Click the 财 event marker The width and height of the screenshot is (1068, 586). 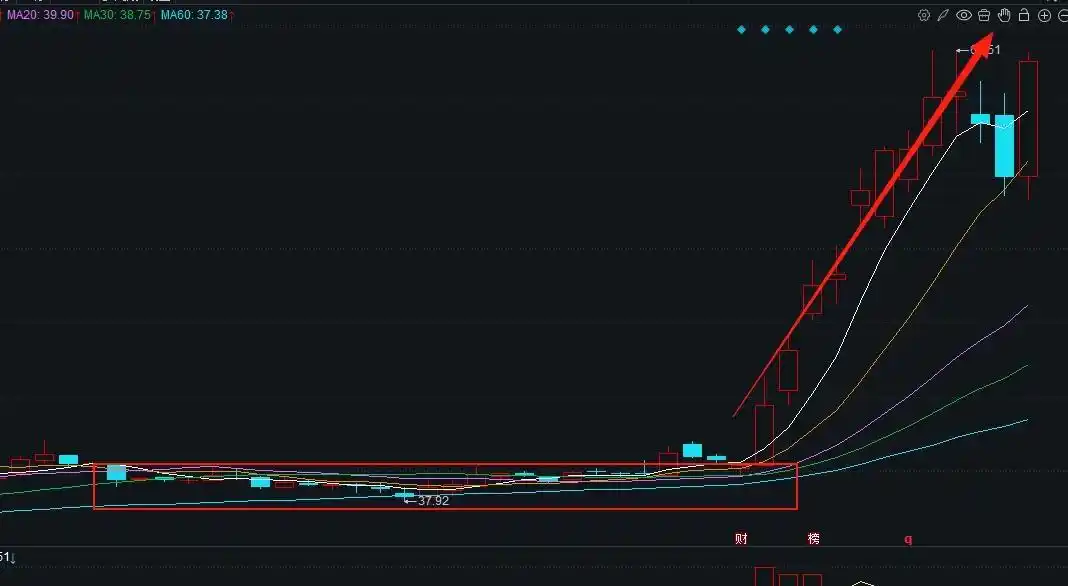(741, 539)
